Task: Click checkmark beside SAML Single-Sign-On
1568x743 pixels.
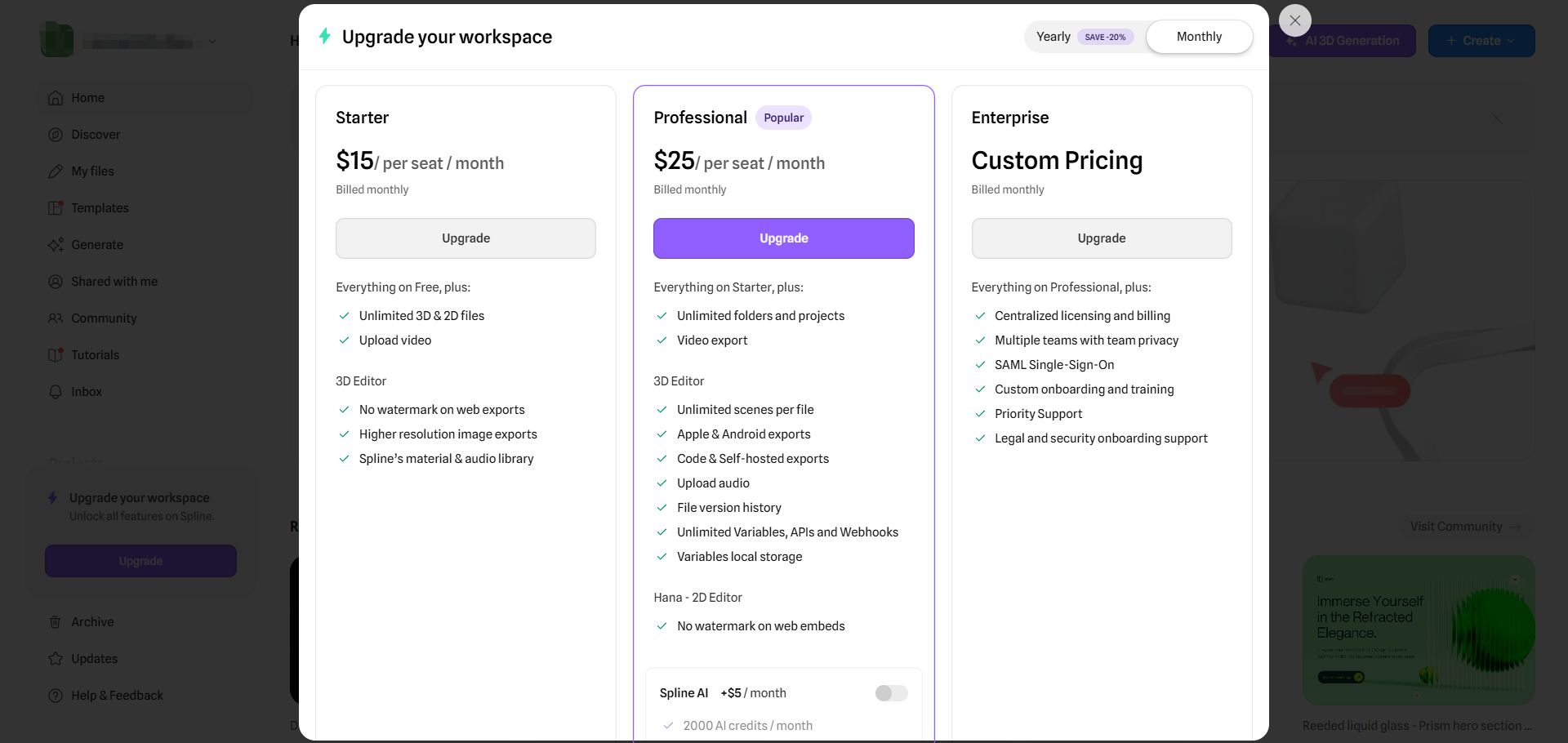Action: (x=980, y=365)
